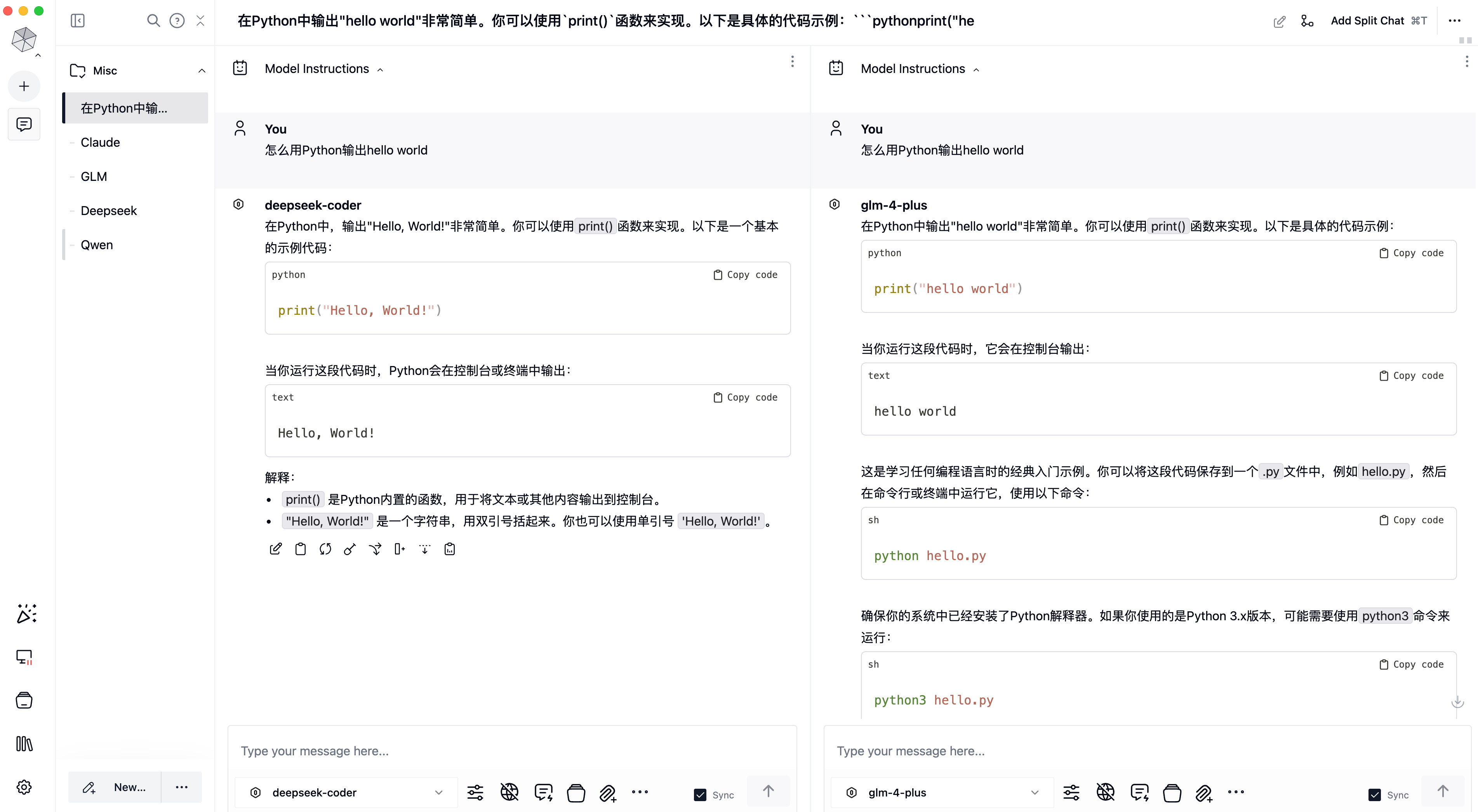Viewport: 1478px width, 812px height.
Task: Open the party popper icon in left rail
Action: pyautogui.click(x=26, y=614)
